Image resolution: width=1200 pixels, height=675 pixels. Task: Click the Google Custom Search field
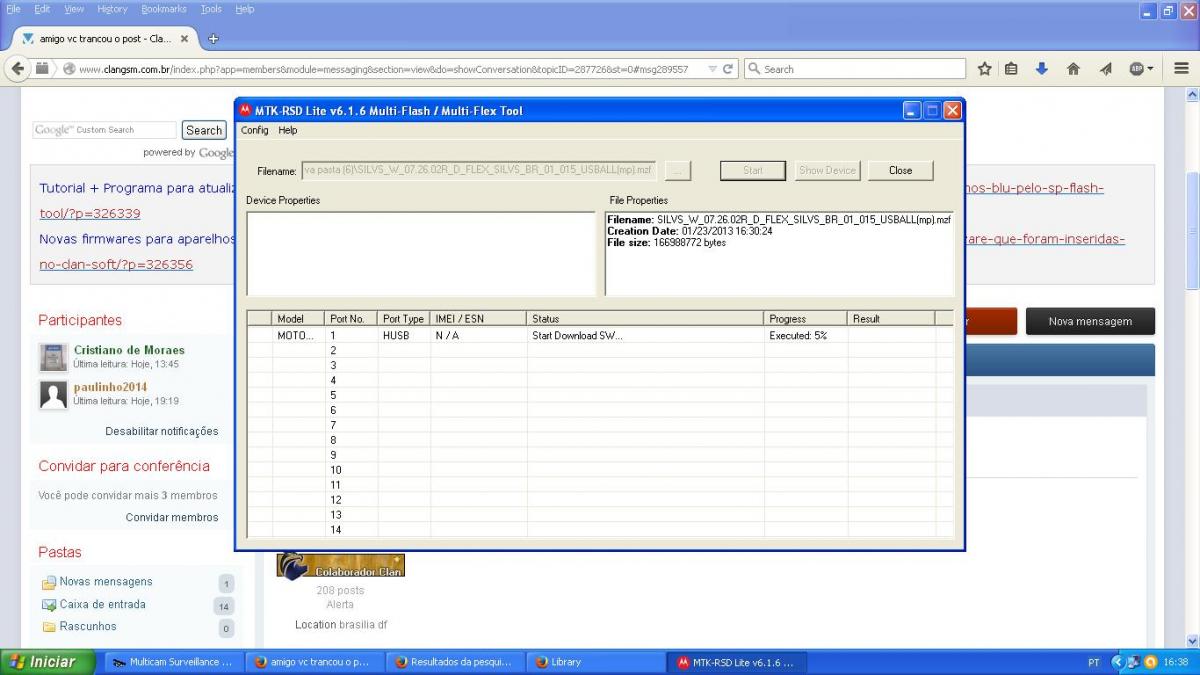[104, 130]
